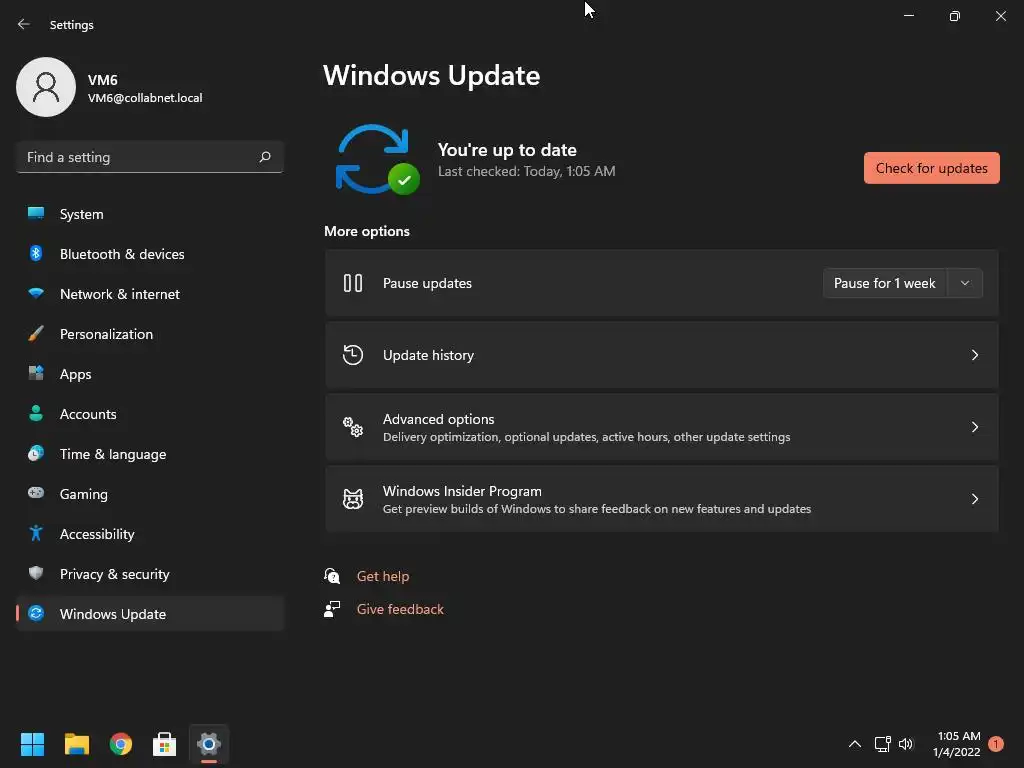Viewport: 1024px width, 768px height.
Task: Click the Update history clock icon
Action: 353,355
